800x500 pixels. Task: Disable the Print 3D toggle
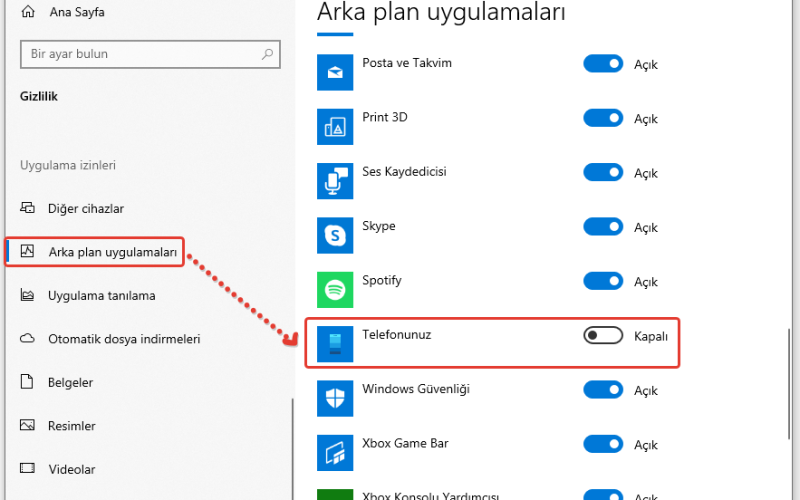[603, 118]
